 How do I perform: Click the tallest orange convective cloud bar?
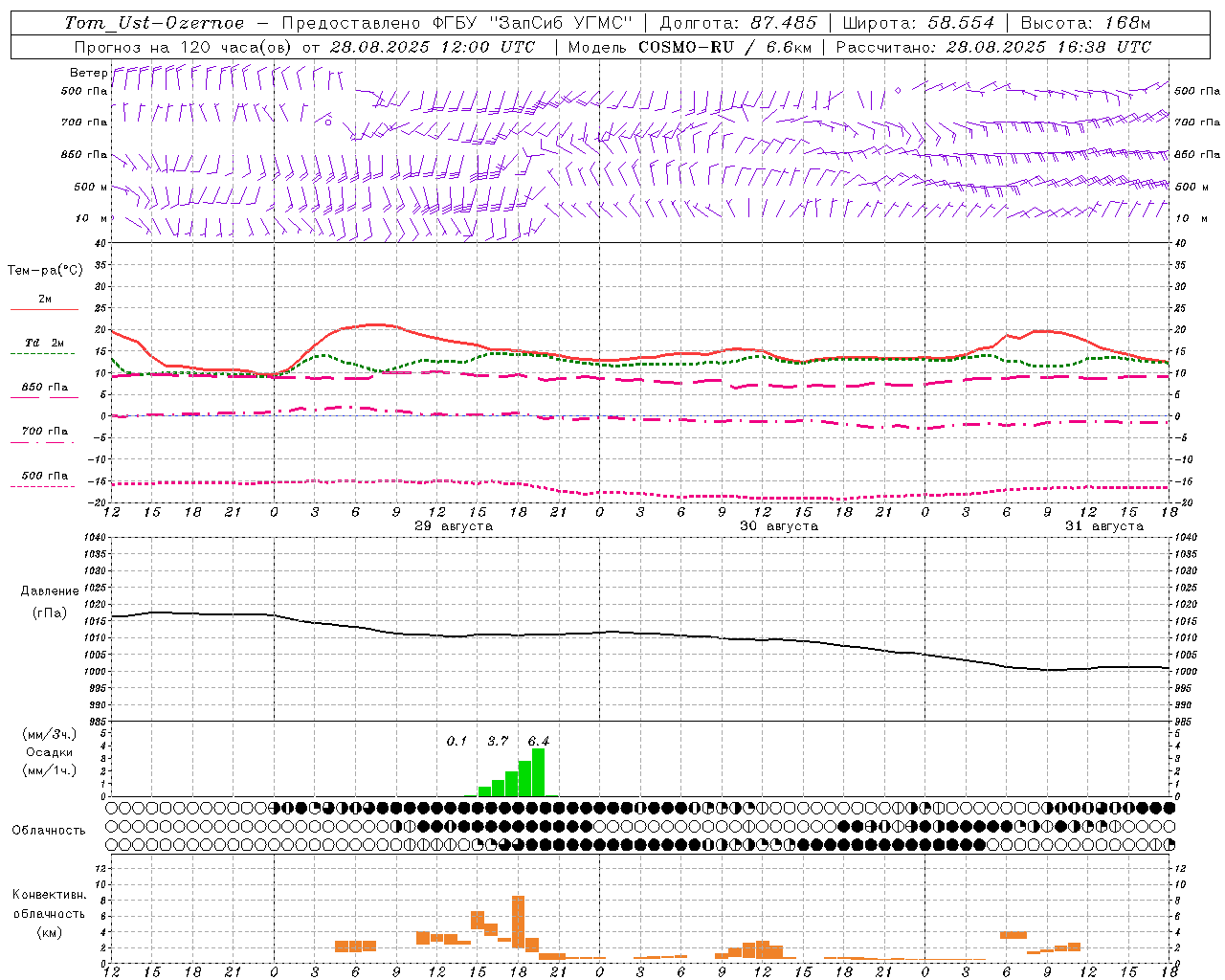518,922
